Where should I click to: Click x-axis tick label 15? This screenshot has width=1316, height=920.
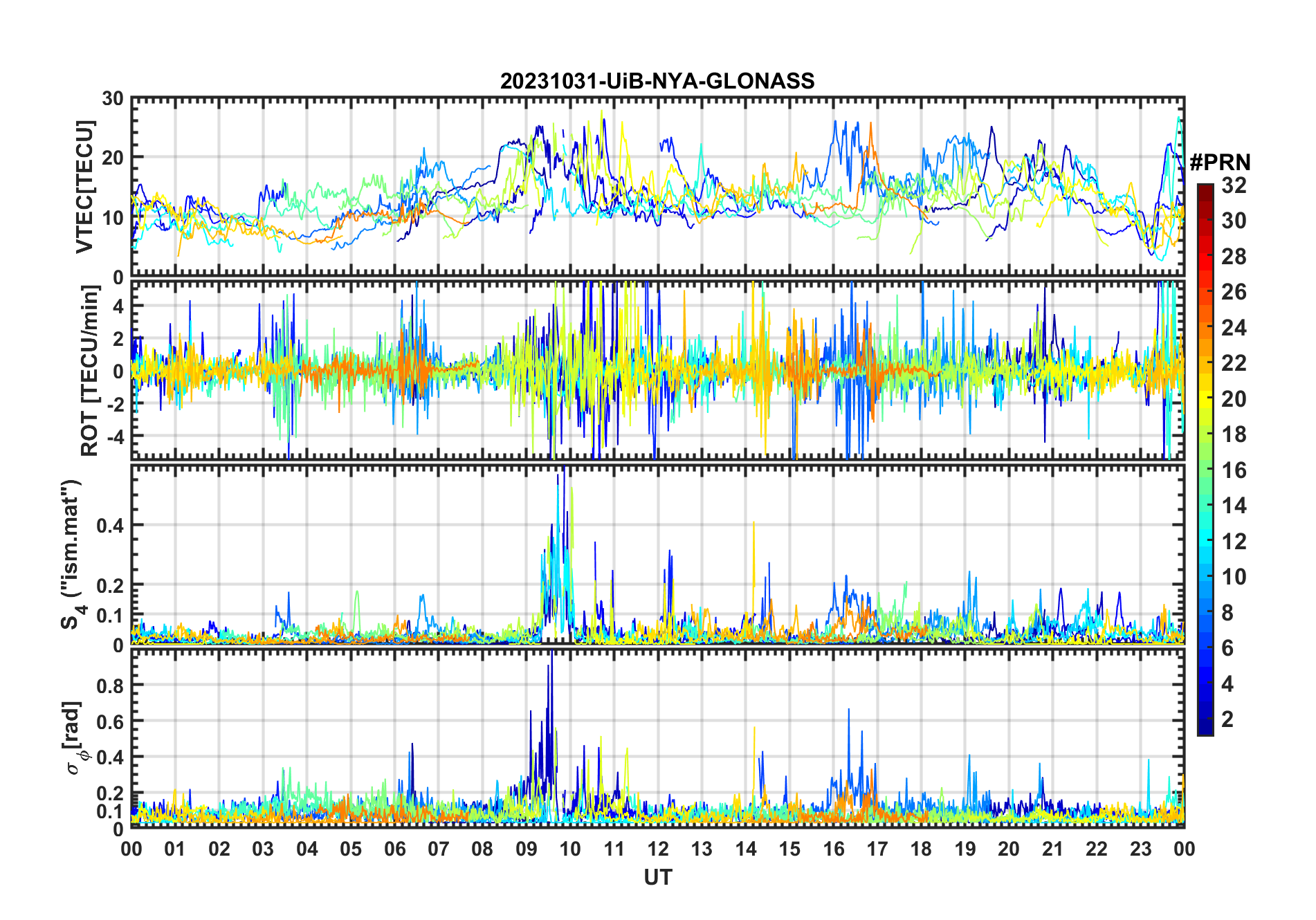[x=789, y=849]
